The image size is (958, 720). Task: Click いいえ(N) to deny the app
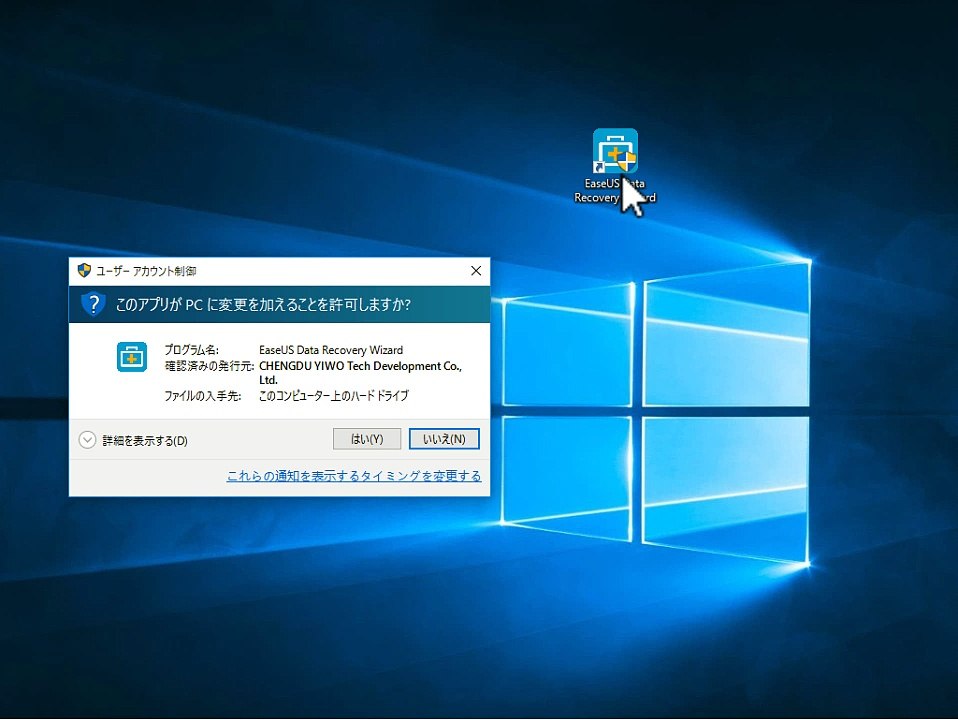pos(444,439)
